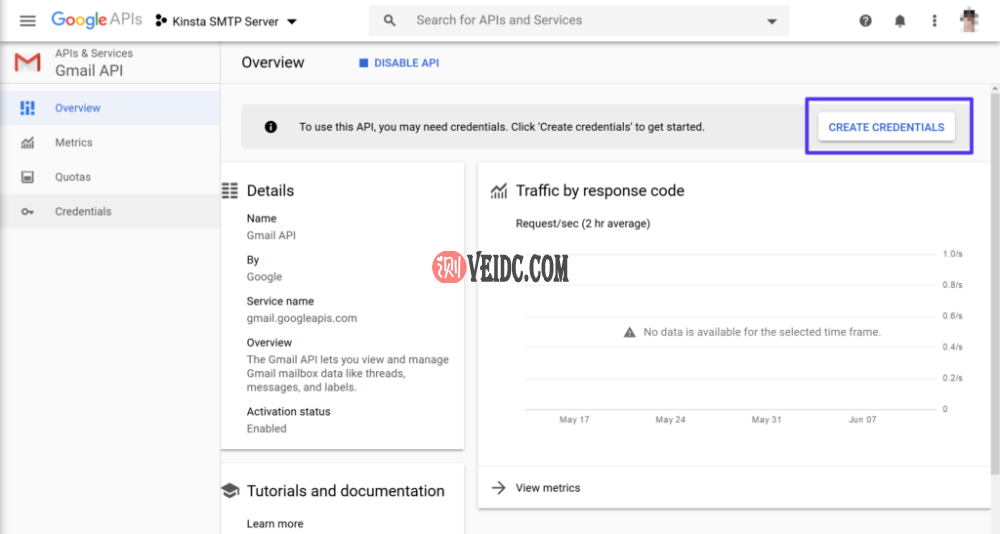Click the arrow icon beside View metrics

(499, 487)
